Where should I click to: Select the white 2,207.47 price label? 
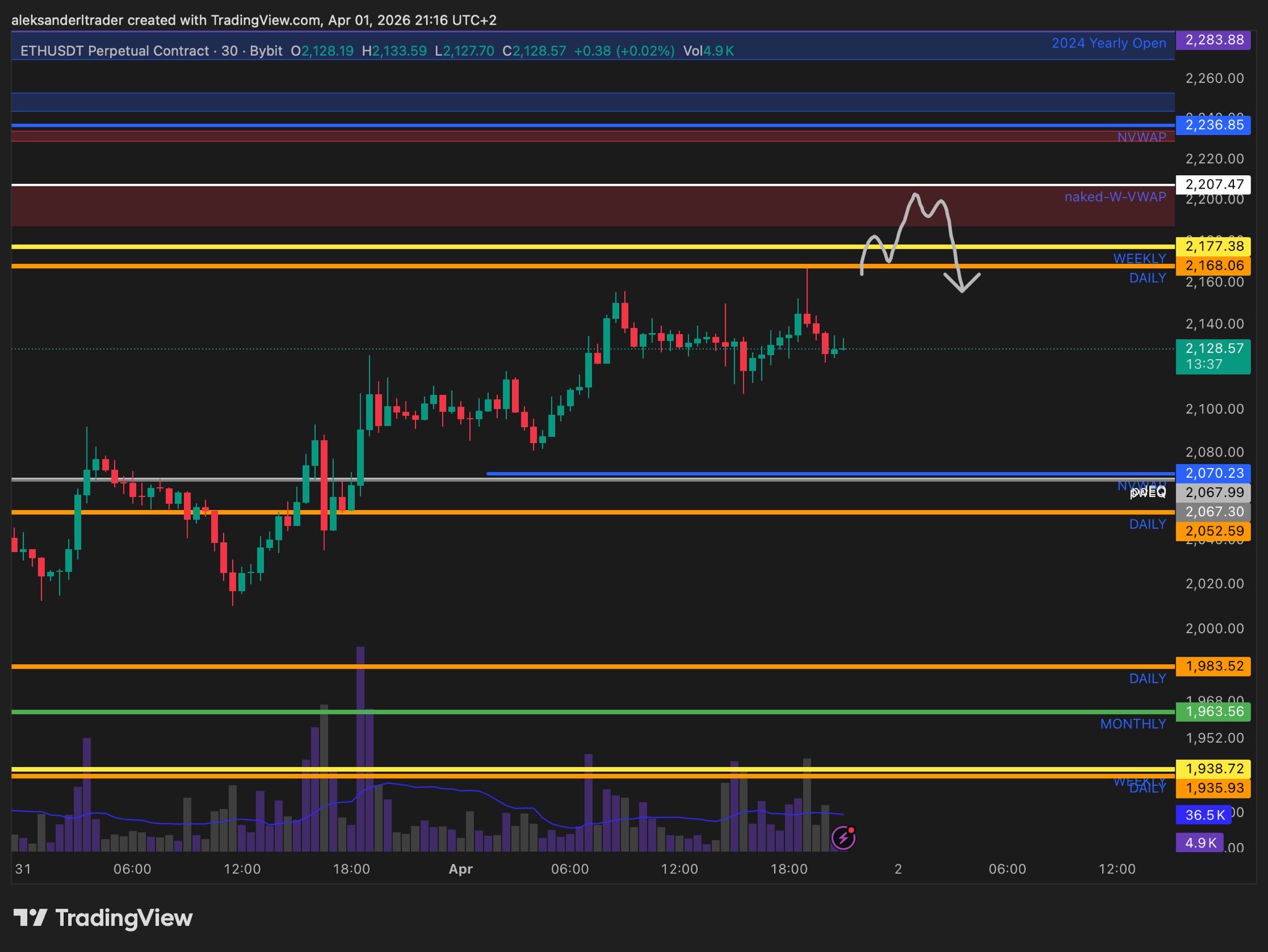pyautogui.click(x=1213, y=184)
